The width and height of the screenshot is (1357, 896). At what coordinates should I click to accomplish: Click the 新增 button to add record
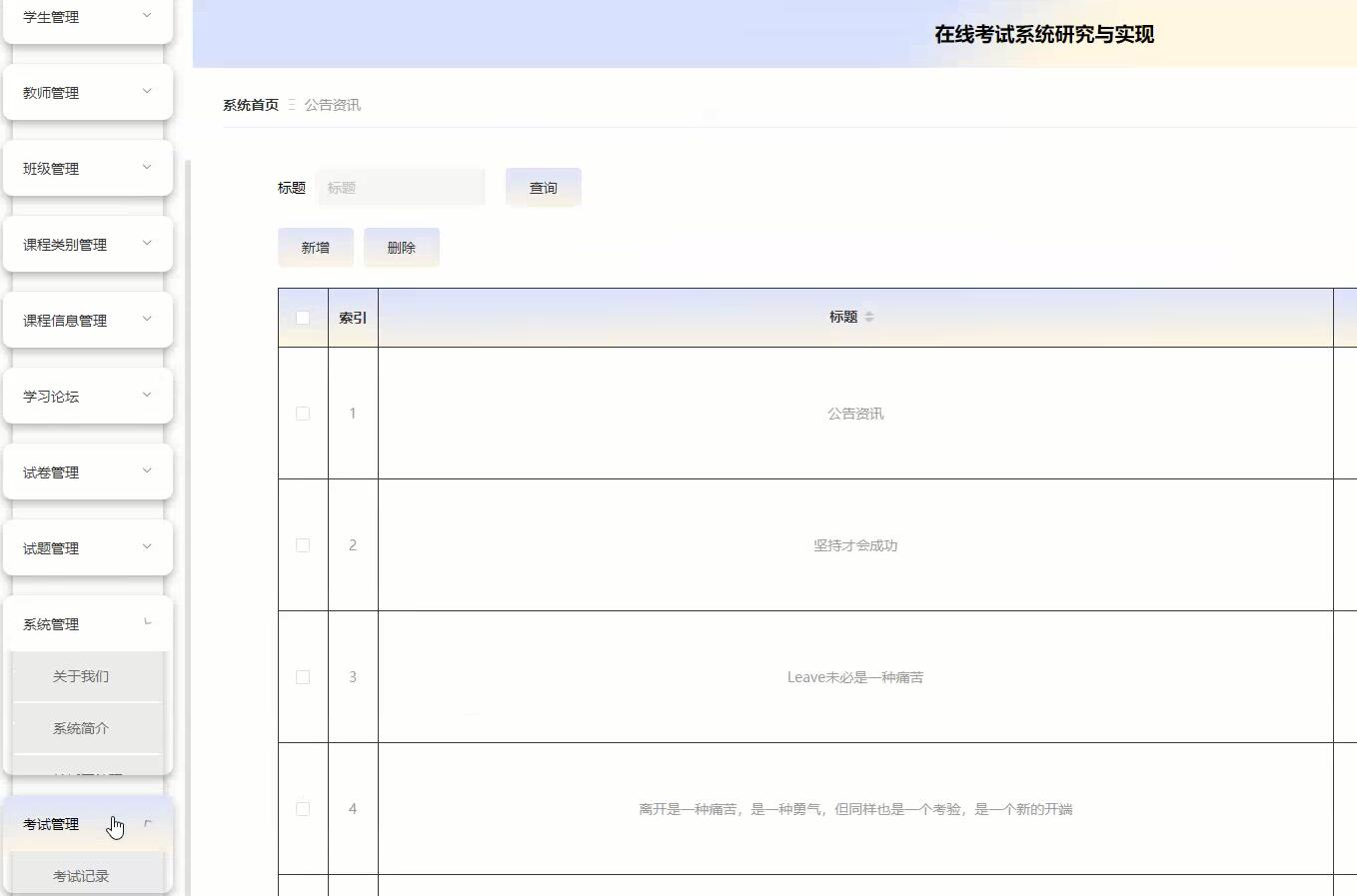315,247
